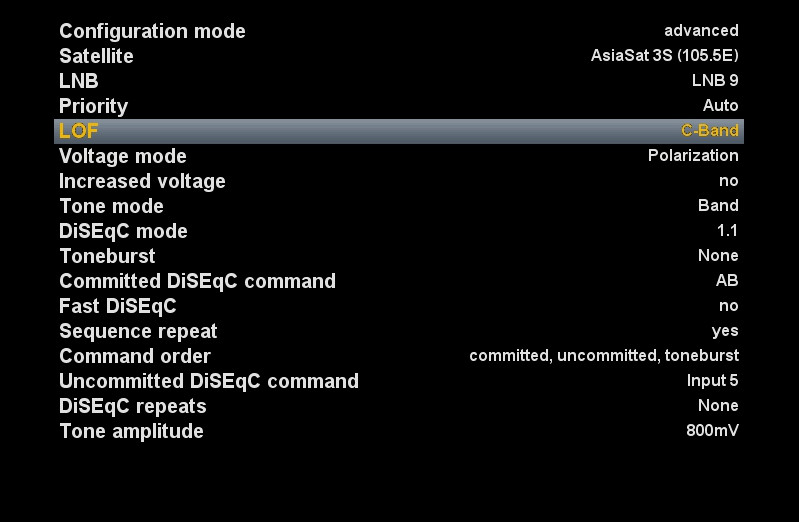Screen dimensions: 799x522
Task: Change the C-Band LOF value
Action: (x=710, y=130)
